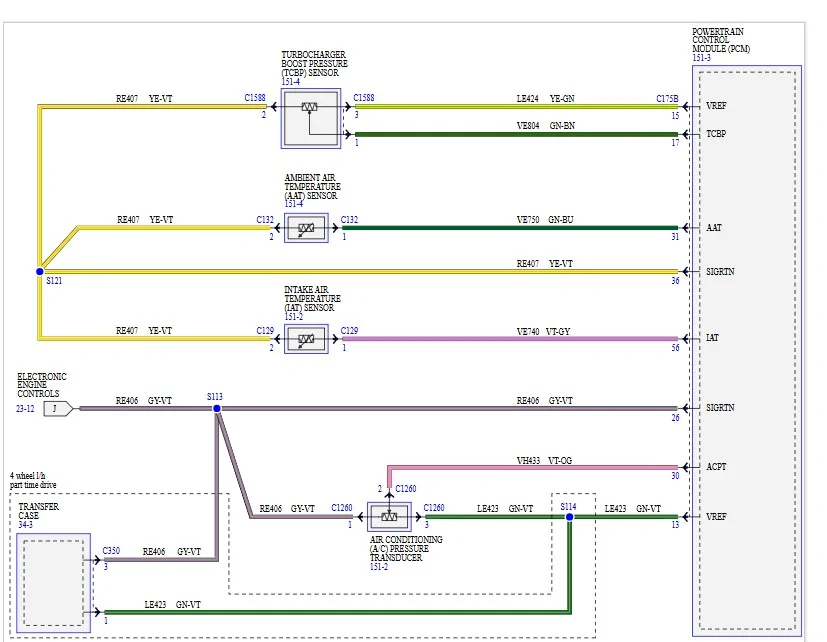The height and width of the screenshot is (642, 827).
Task: Click the C350 connector label
Action: click(x=111, y=551)
